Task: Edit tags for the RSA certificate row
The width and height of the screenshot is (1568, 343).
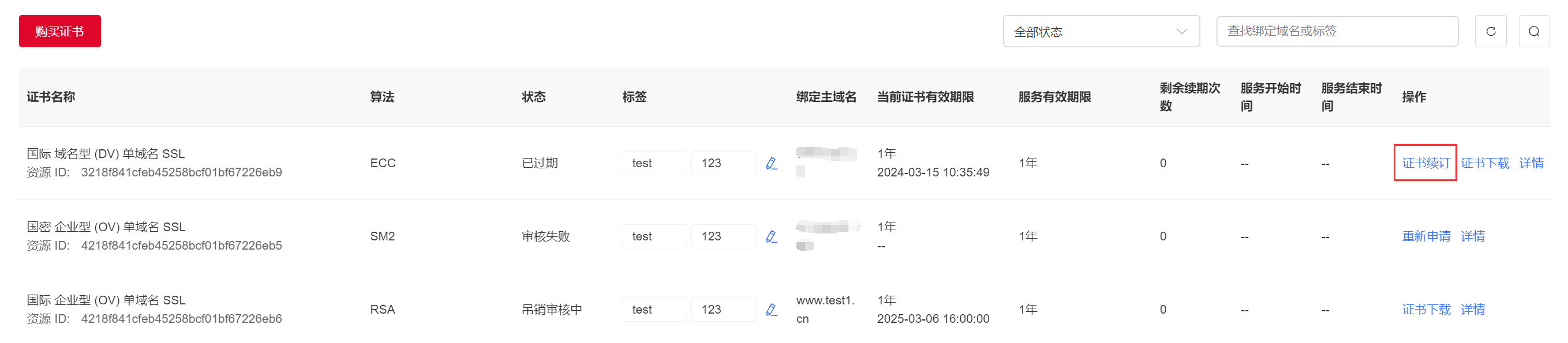Action: click(x=771, y=310)
